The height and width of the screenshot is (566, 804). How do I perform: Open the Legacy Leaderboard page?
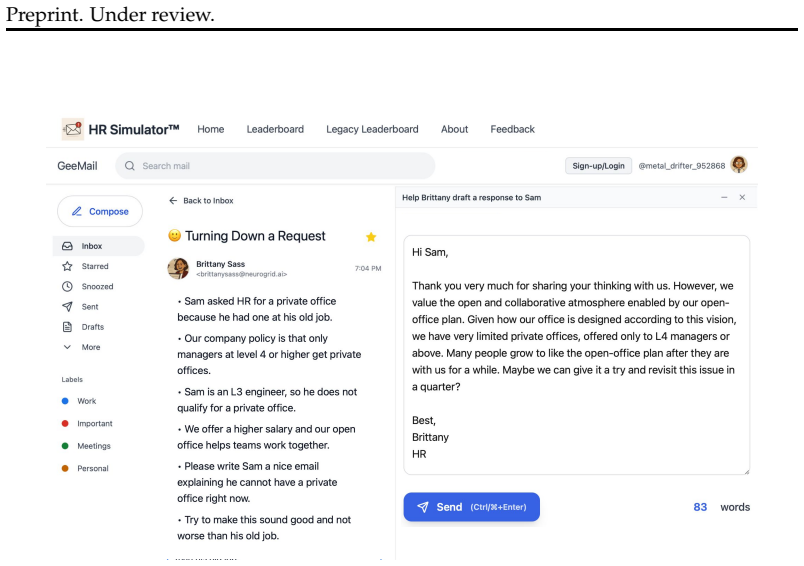[372, 129]
